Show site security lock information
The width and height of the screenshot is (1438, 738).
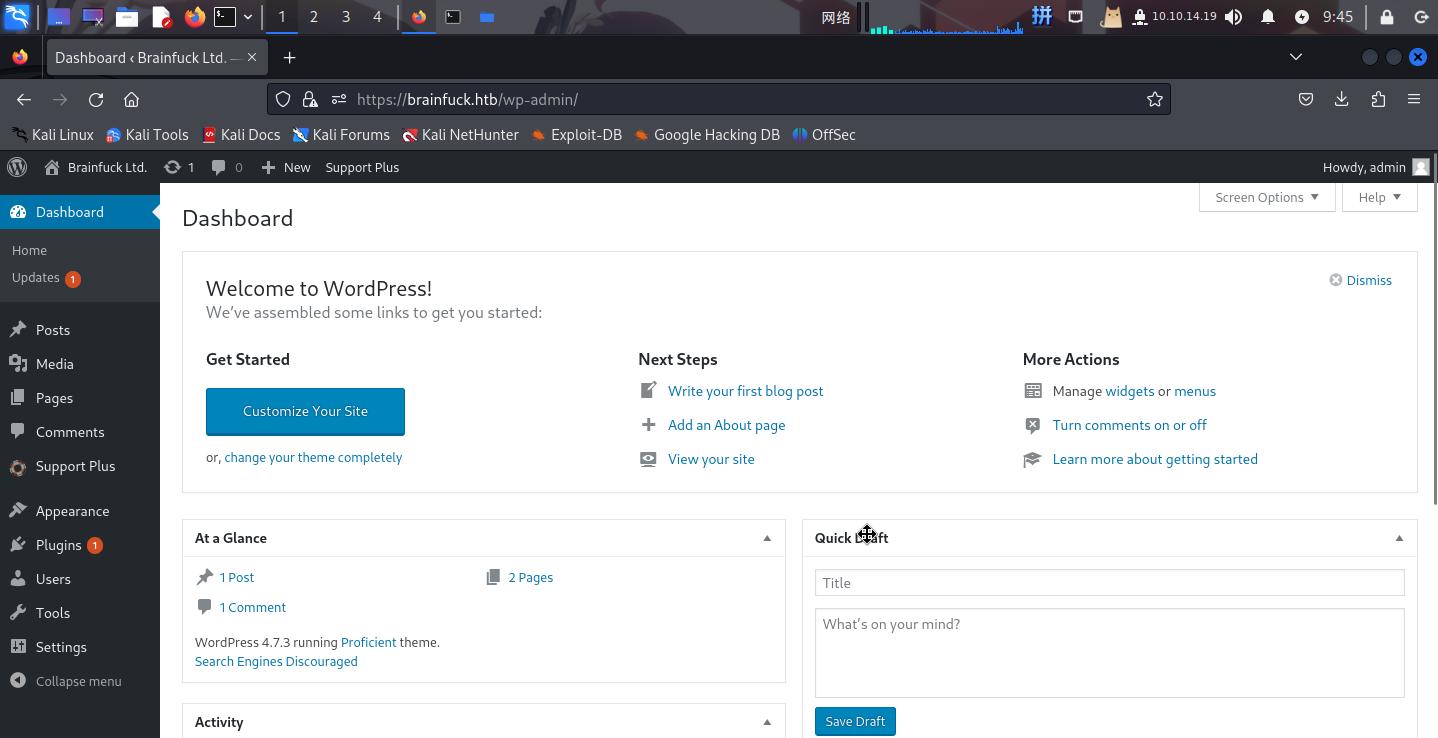click(x=310, y=99)
